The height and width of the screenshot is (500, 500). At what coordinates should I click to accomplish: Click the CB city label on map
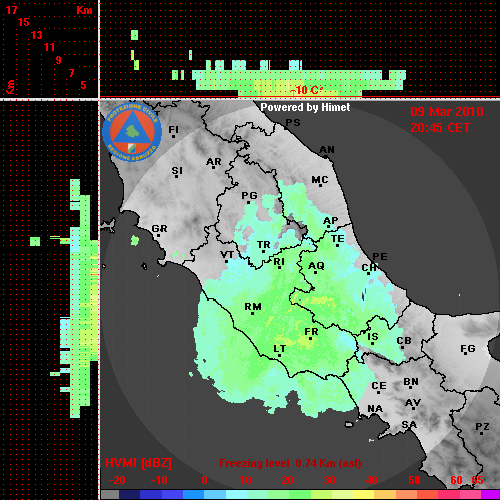pos(404,341)
